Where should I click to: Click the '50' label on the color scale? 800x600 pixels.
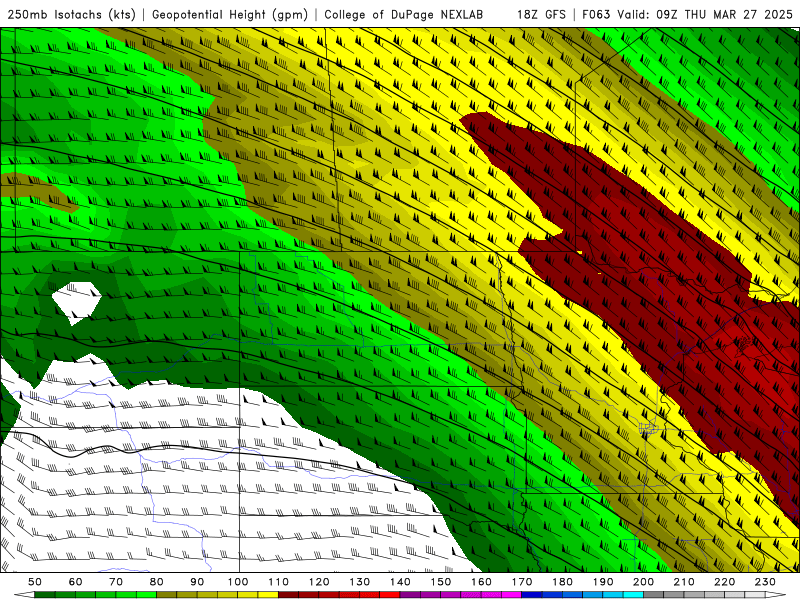coord(35,582)
